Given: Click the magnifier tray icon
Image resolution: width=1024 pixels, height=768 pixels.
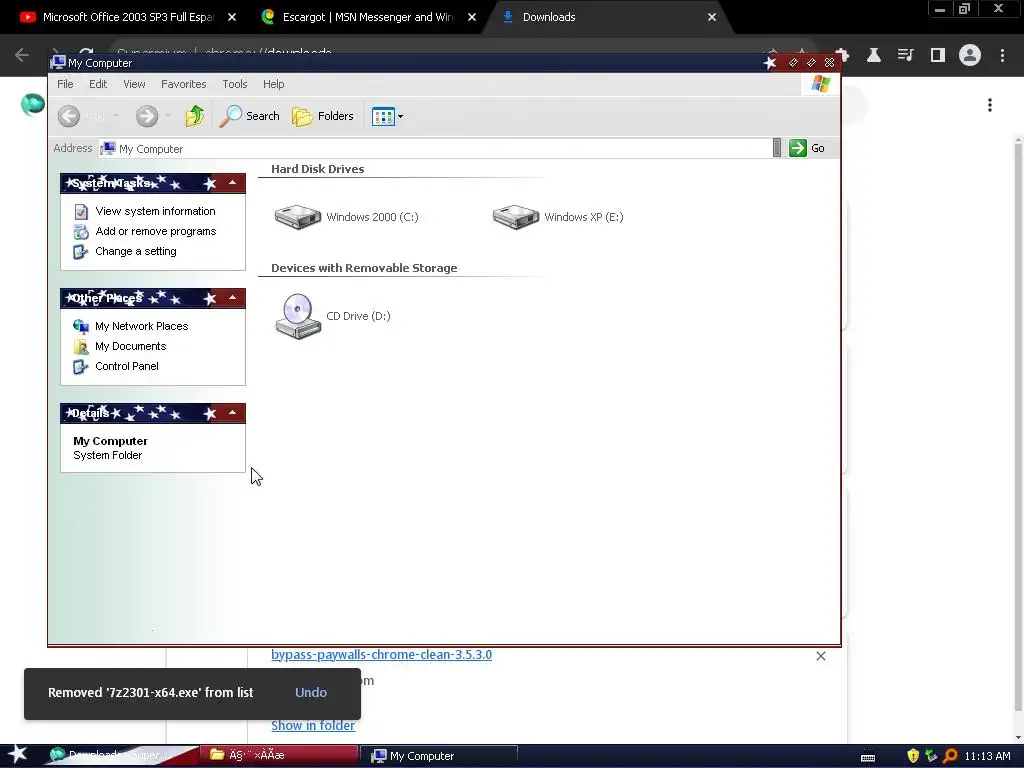Looking at the screenshot, I should (950, 756).
